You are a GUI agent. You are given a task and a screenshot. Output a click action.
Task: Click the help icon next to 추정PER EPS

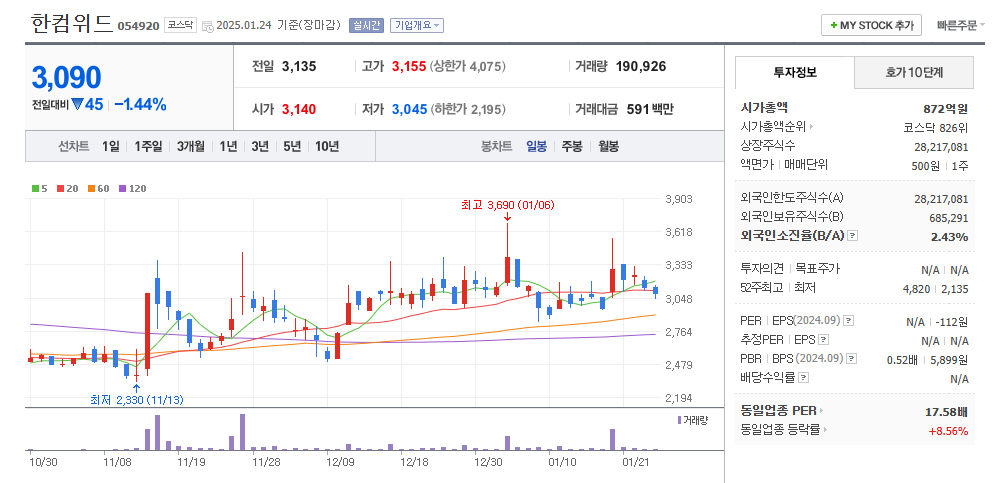click(824, 340)
